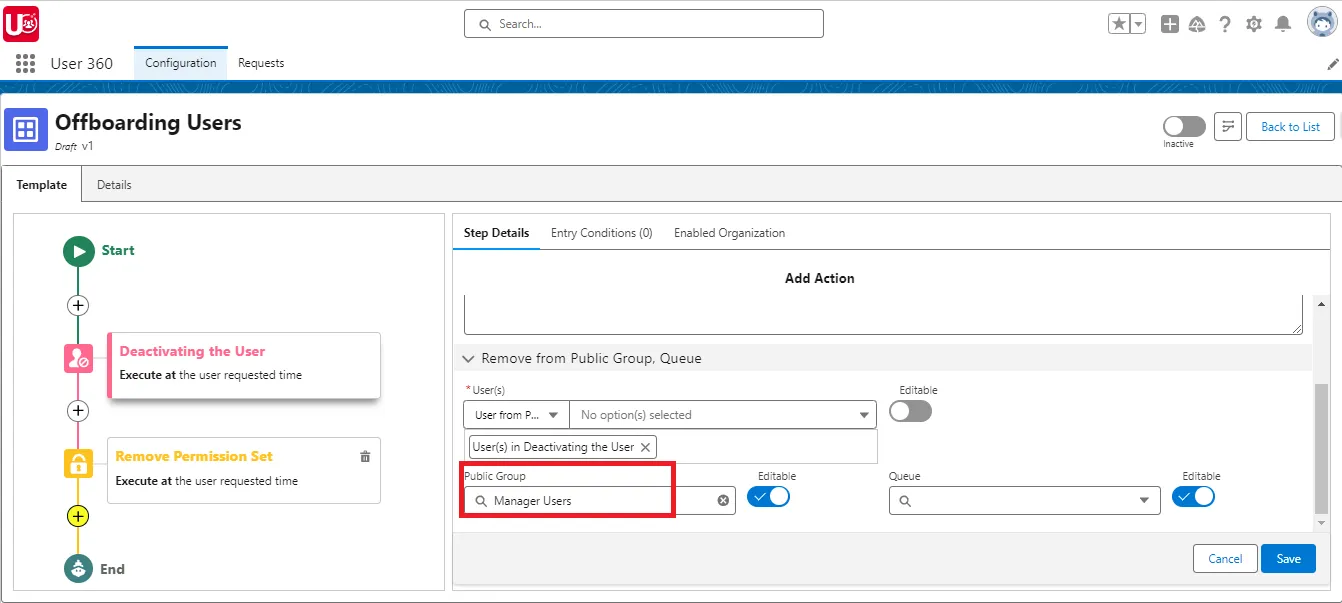
Task: Click inside the Search field
Action: pyautogui.click(x=643, y=23)
